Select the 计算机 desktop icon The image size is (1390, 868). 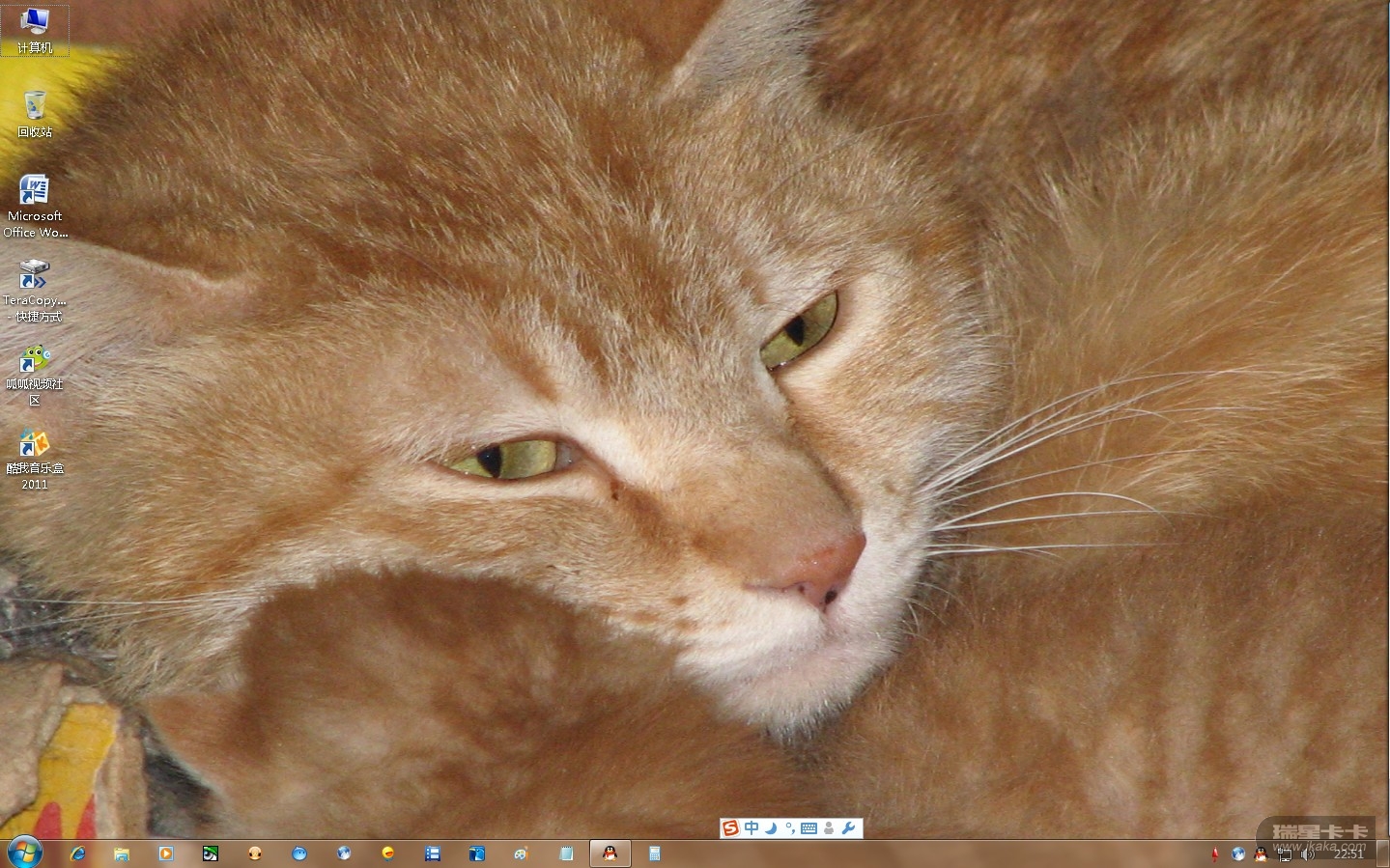tap(35, 30)
